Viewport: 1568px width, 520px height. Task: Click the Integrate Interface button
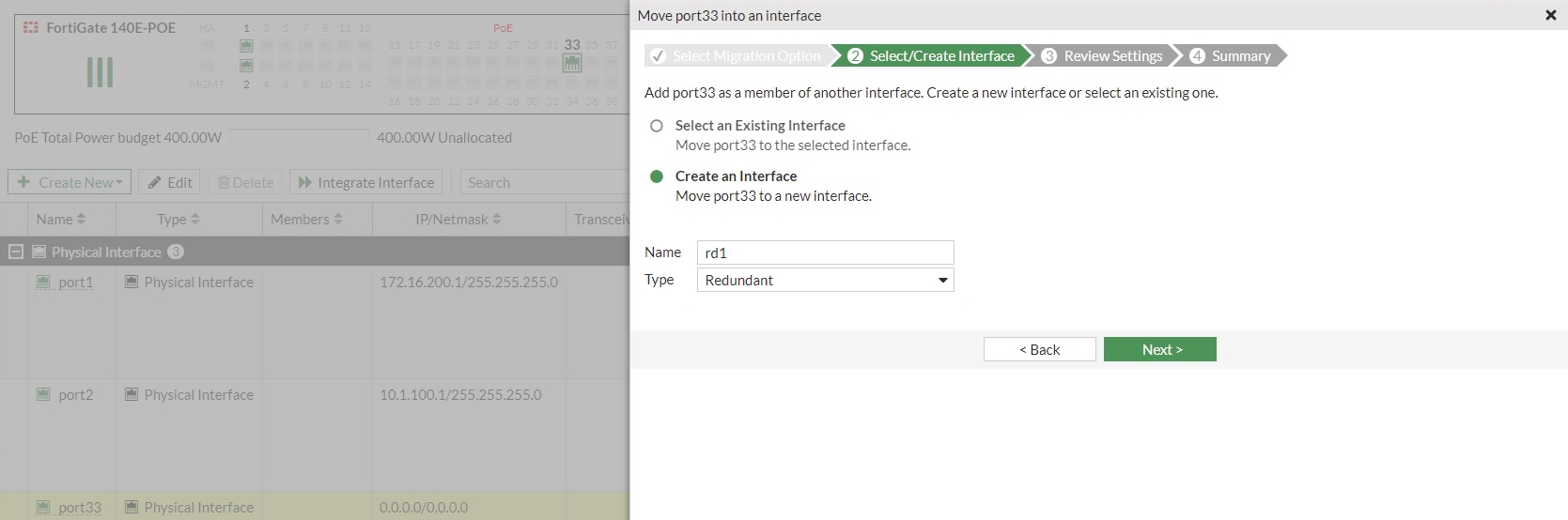tap(366, 182)
